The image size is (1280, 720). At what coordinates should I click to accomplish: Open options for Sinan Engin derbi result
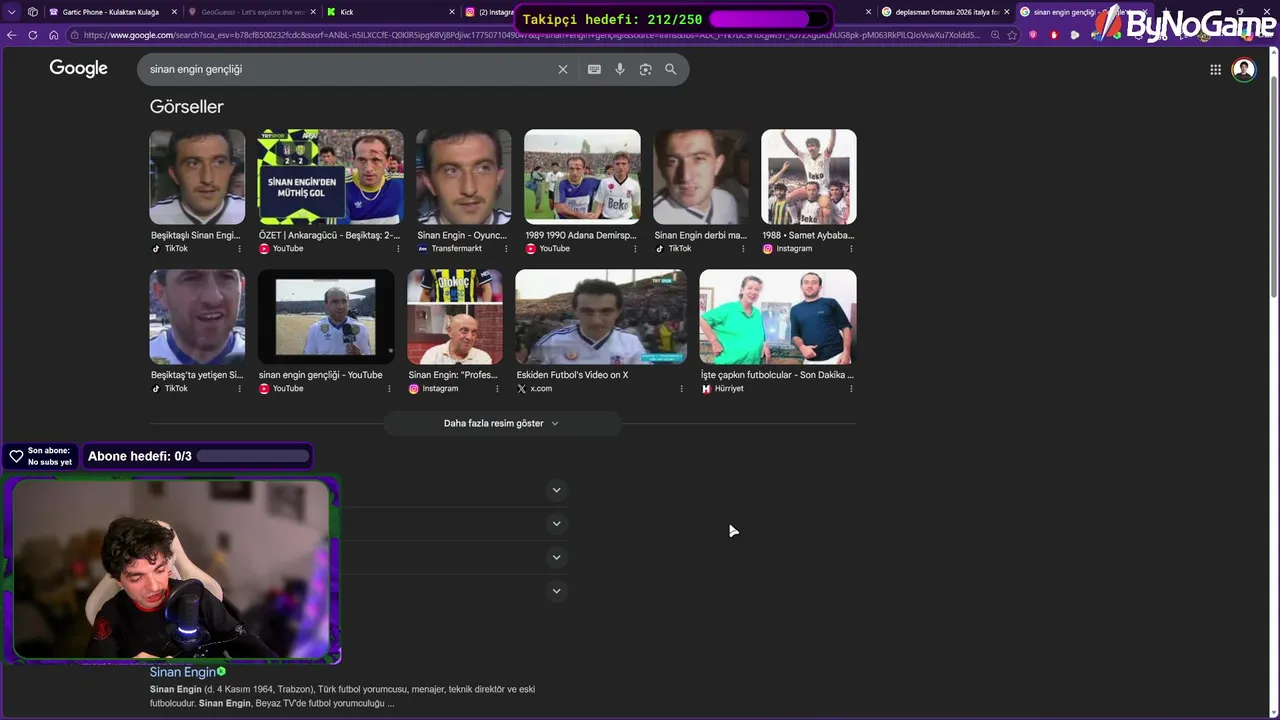742,249
